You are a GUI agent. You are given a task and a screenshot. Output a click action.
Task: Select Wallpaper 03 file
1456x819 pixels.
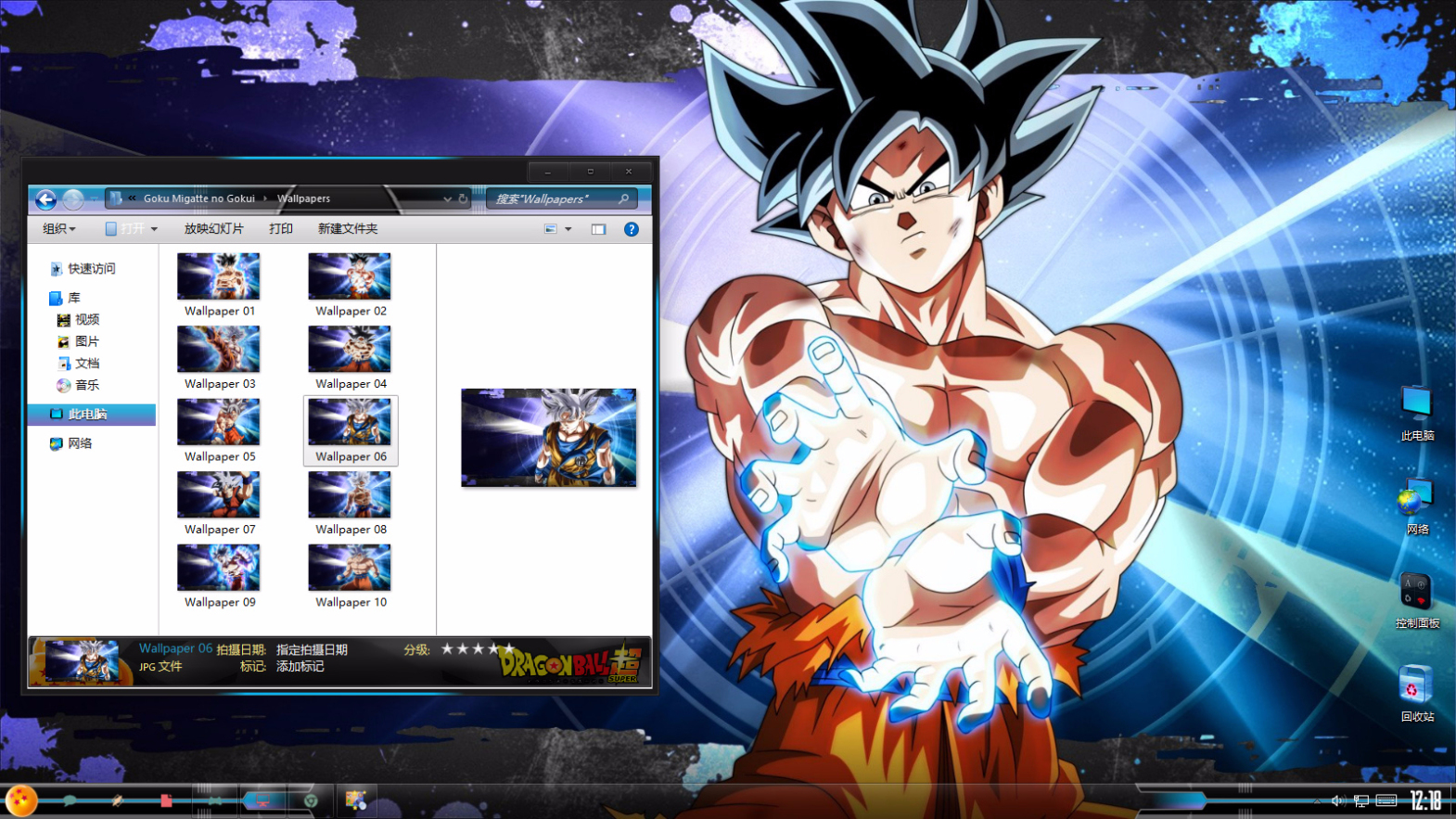tap(219, 358)
